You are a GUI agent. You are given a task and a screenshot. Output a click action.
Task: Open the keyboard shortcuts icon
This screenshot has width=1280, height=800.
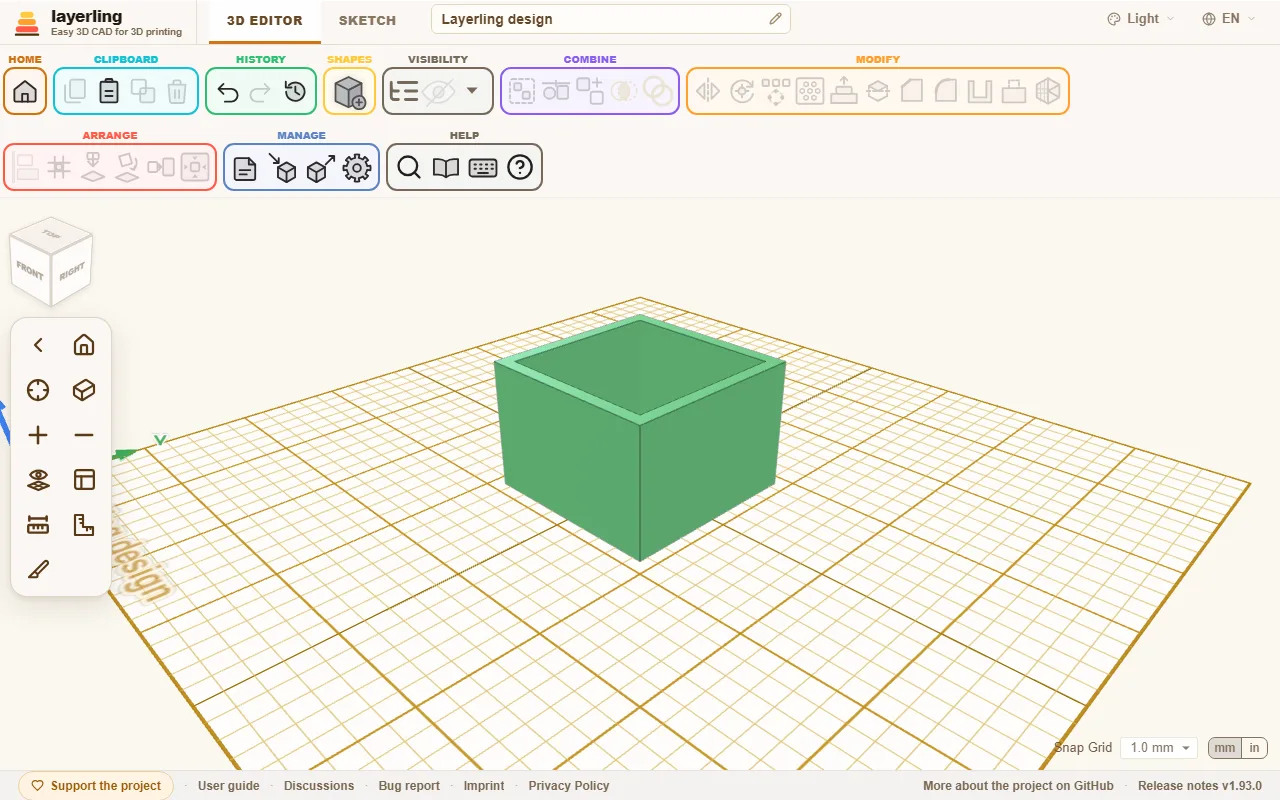click(x=483, y=168)
